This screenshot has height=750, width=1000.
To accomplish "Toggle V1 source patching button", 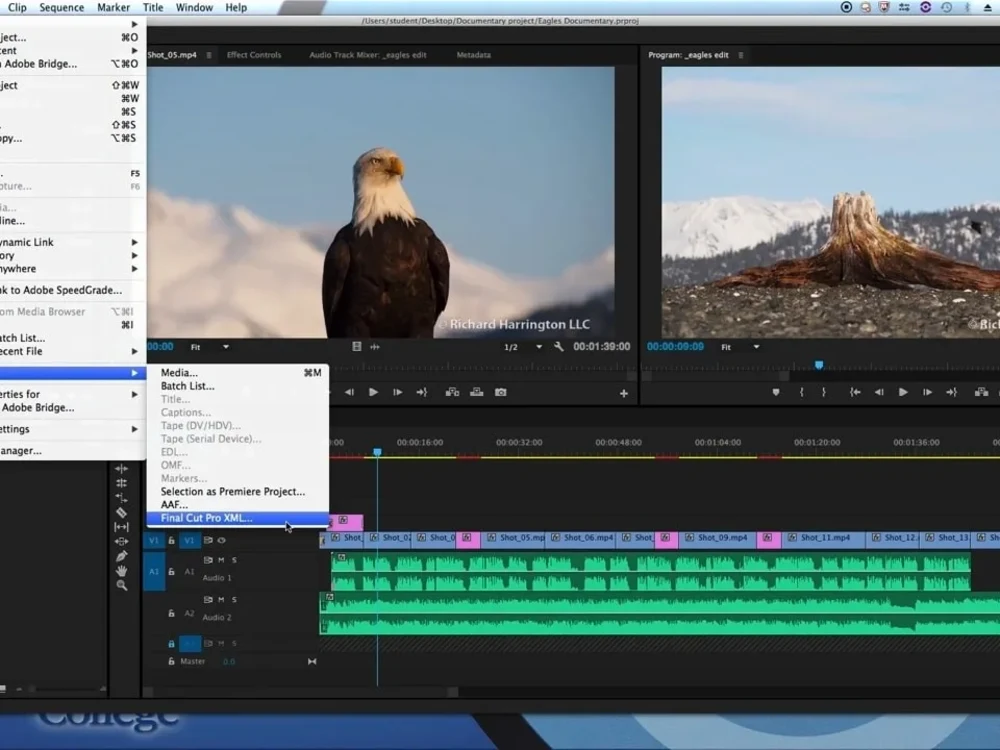I will (x=154, y=540).
